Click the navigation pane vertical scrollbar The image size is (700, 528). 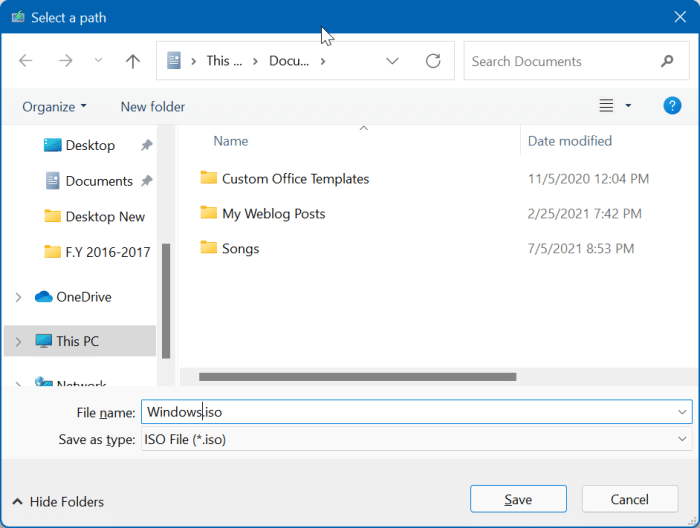click(x=166, y=300)
